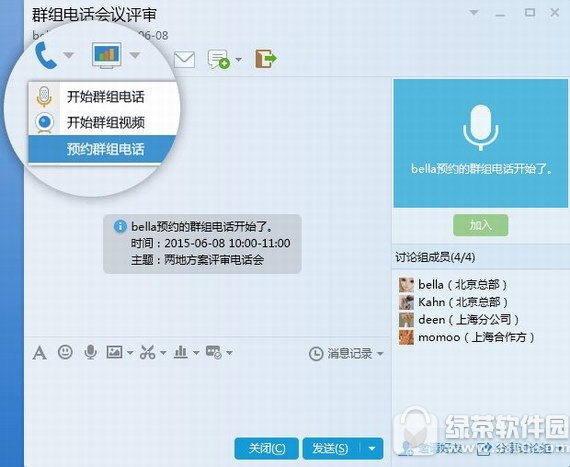The height and width of the screenshot is (467, 570).
Task: Click the voice message microphone icon
Action: (x=90, y=352)
